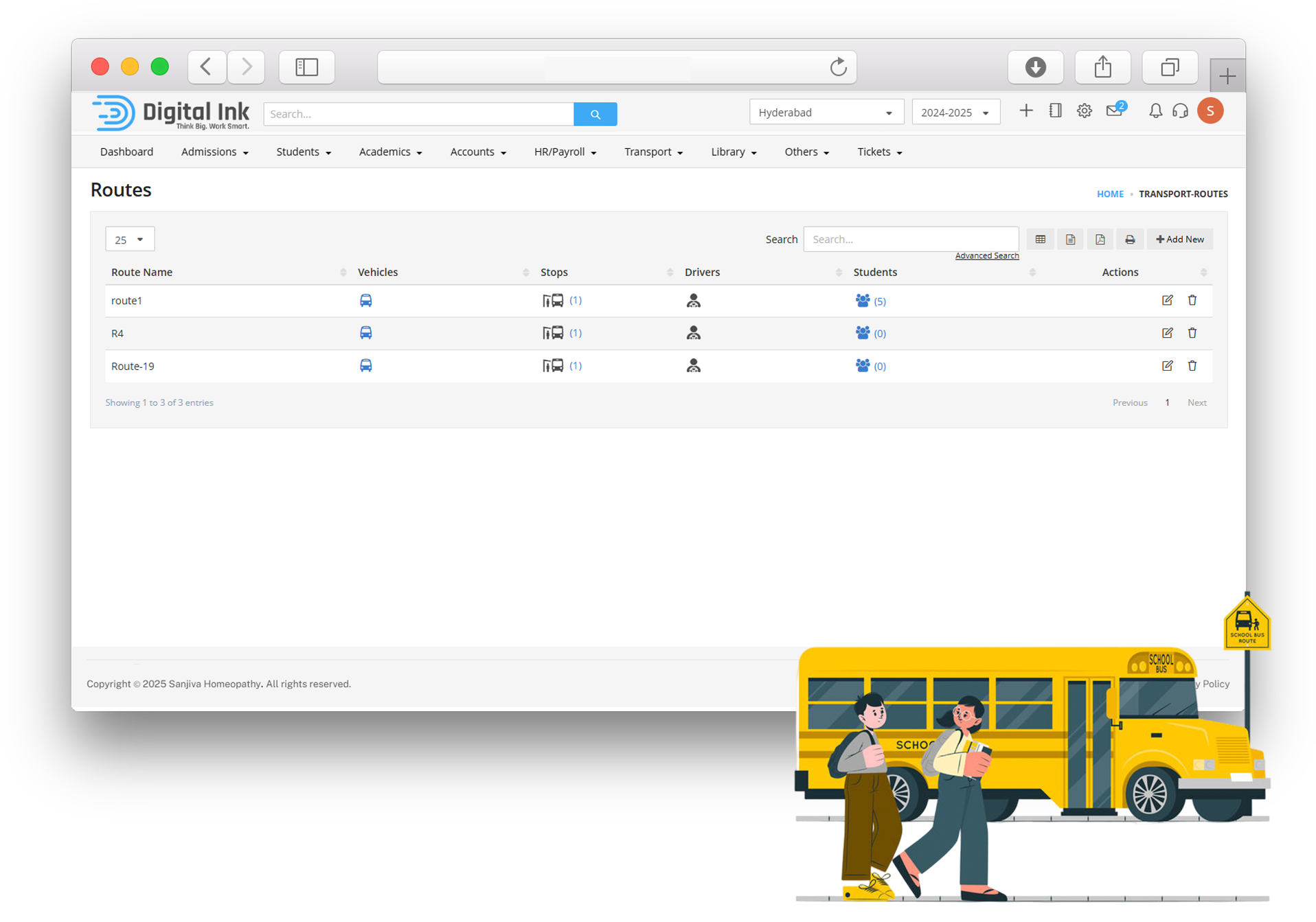Click the driver icon for Route-19
Viewport: 1316px width, 922px height.
pos(693,366)
